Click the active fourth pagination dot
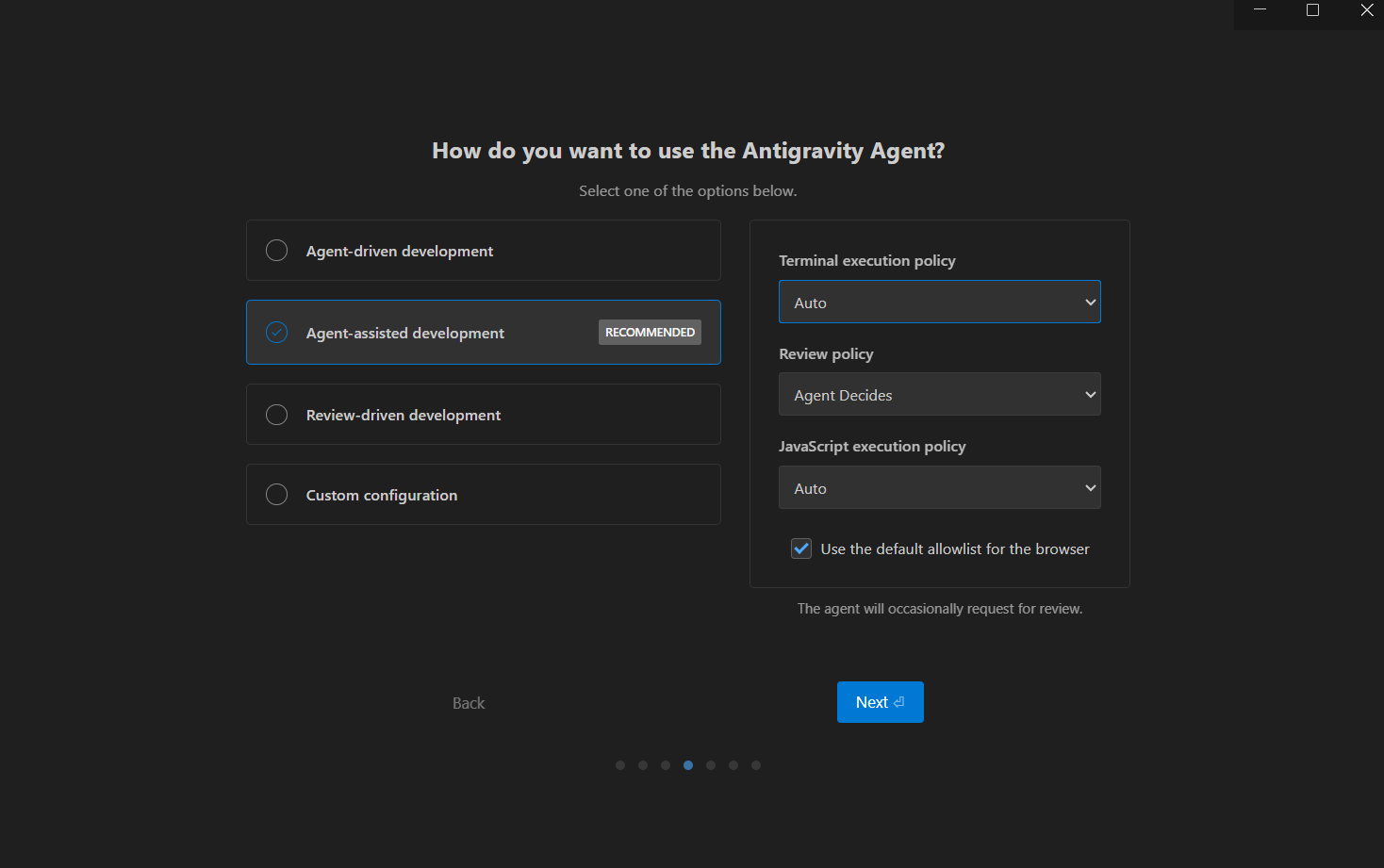This screenshot has width=1384, height=868. coord(688,765)
